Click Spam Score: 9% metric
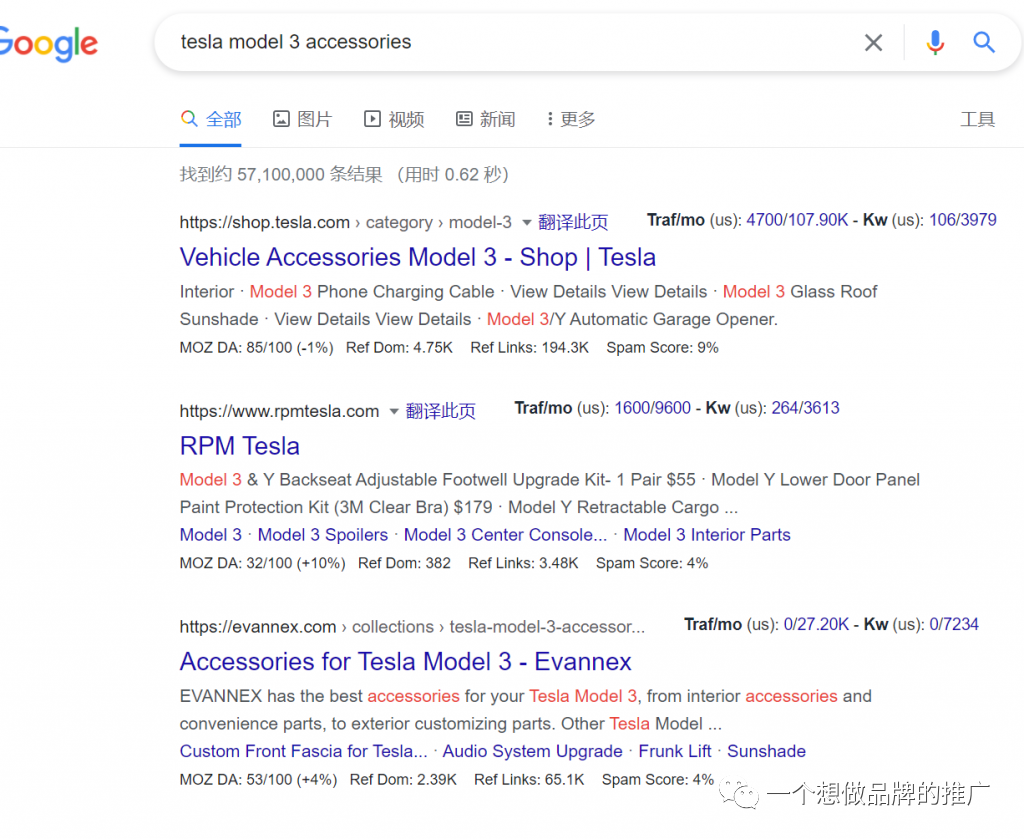The height and width of the screenshot is (839, 1024). (x=662, y=348)
